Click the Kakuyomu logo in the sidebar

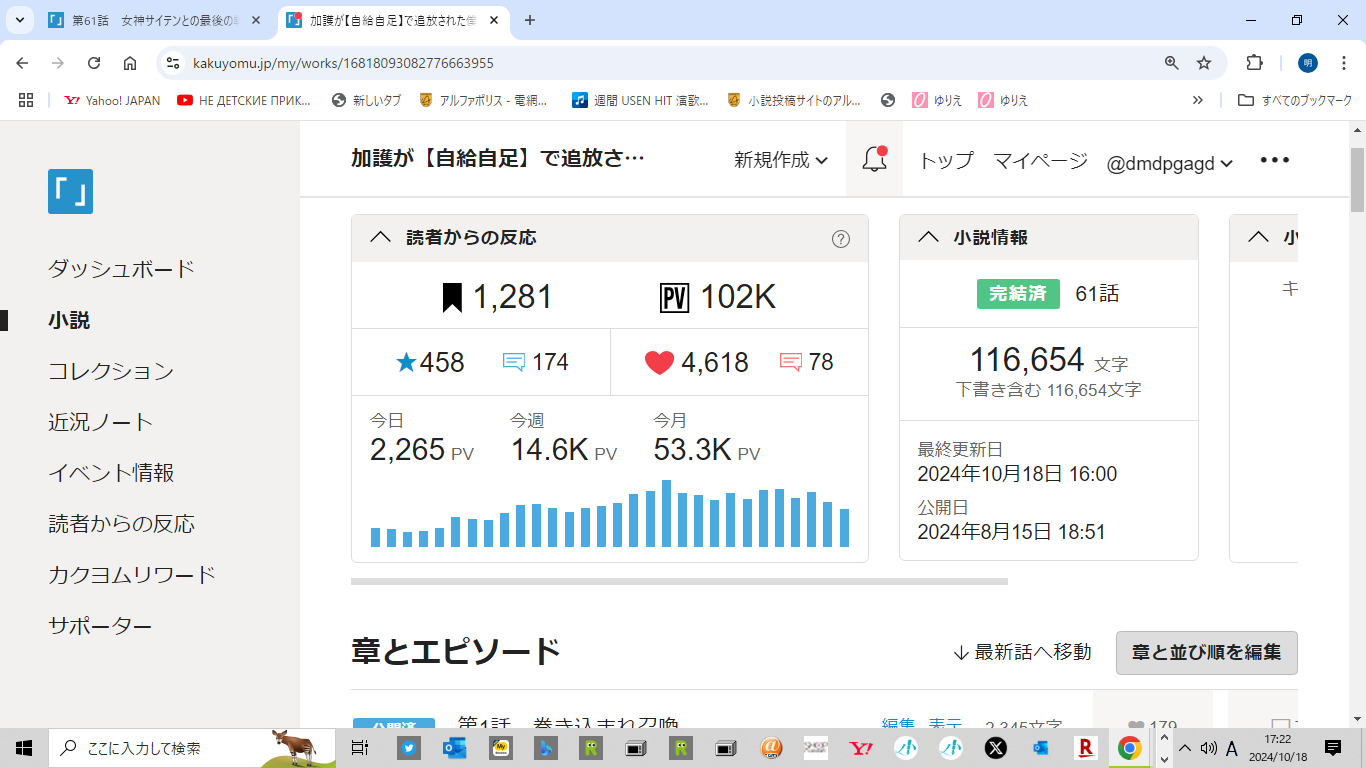pyautogui.click(x=70, y=191)
